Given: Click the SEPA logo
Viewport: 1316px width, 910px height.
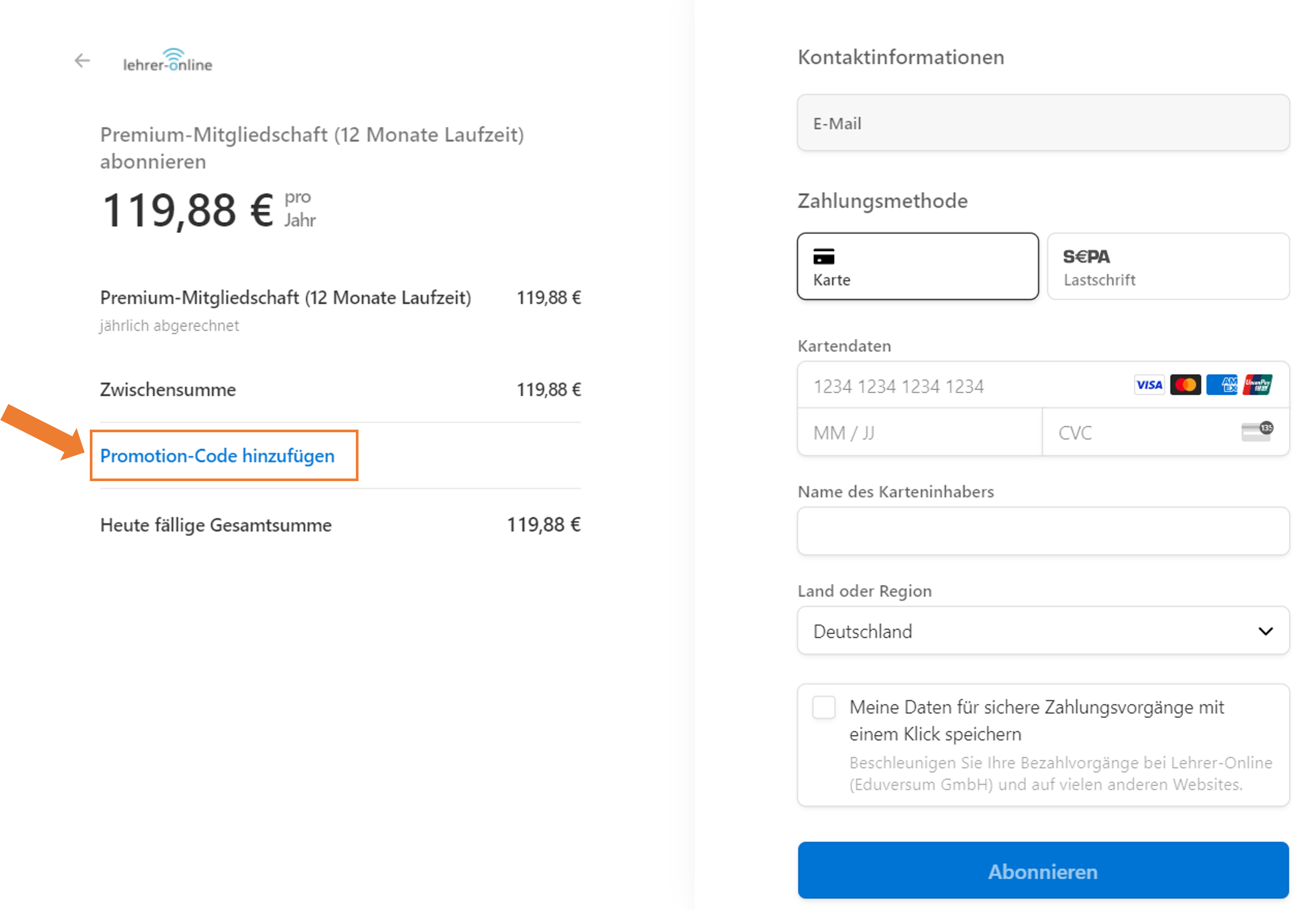Looking at the screenshot, I should 1086,257.
